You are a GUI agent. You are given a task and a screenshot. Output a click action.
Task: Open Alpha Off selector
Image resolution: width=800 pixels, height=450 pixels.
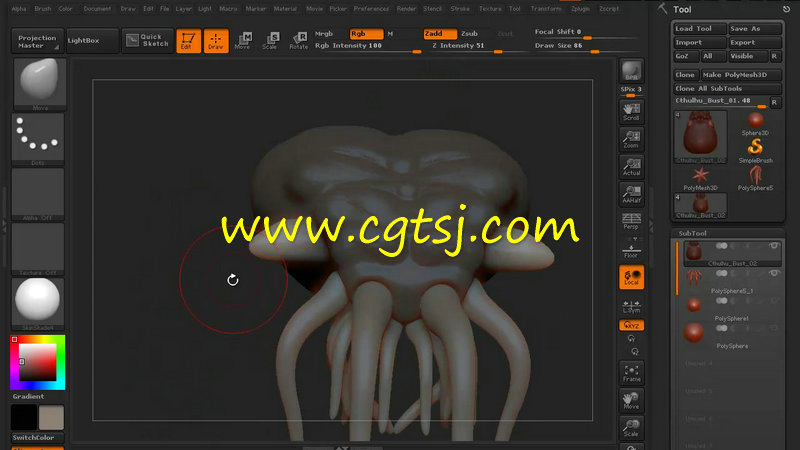pos(38,194)
